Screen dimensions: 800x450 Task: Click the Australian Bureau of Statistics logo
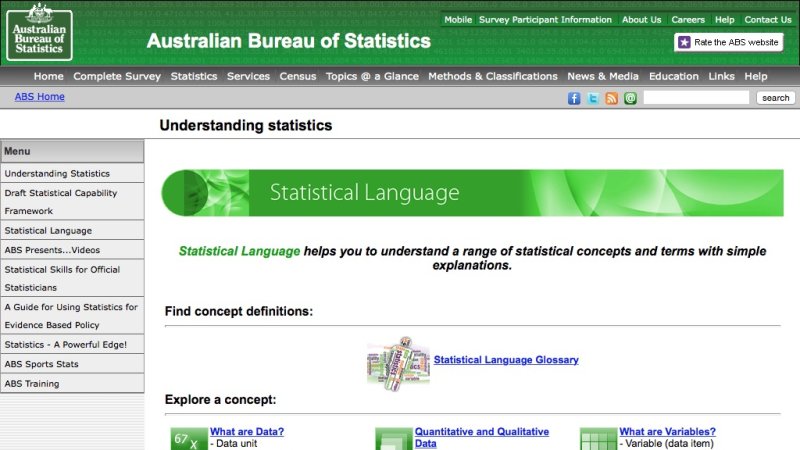pos(39,32)
